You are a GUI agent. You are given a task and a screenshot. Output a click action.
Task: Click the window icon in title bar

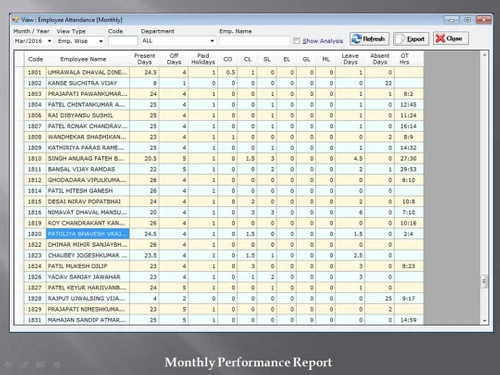(x=15, y=20)
